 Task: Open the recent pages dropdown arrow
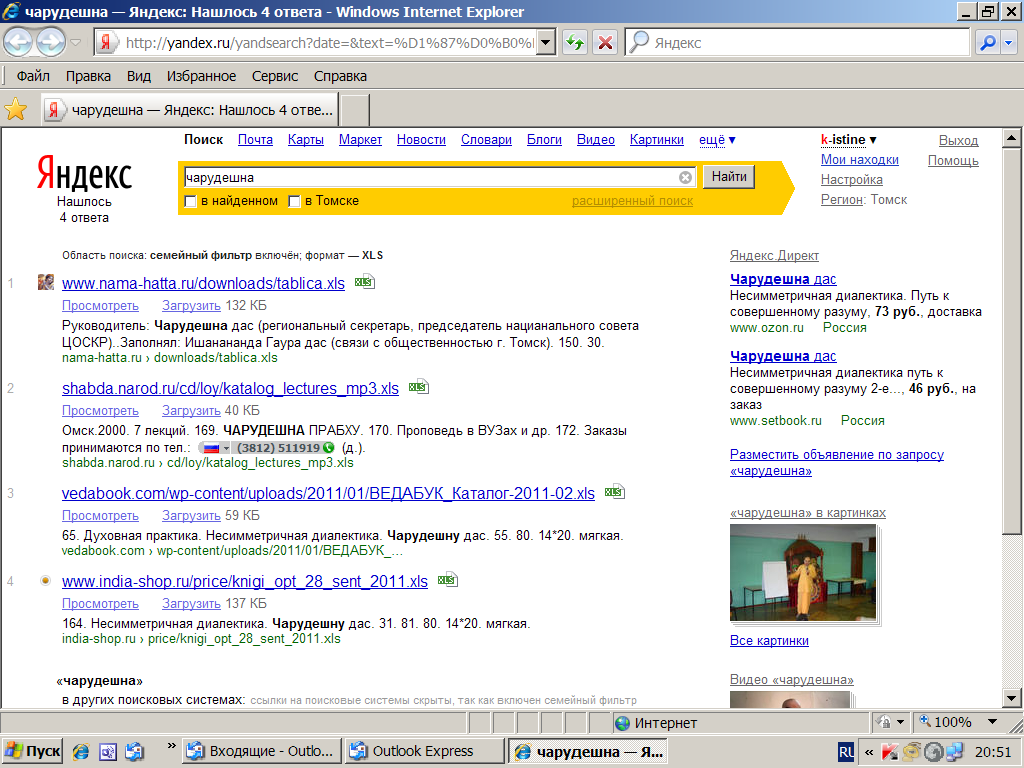pos(76,43)
